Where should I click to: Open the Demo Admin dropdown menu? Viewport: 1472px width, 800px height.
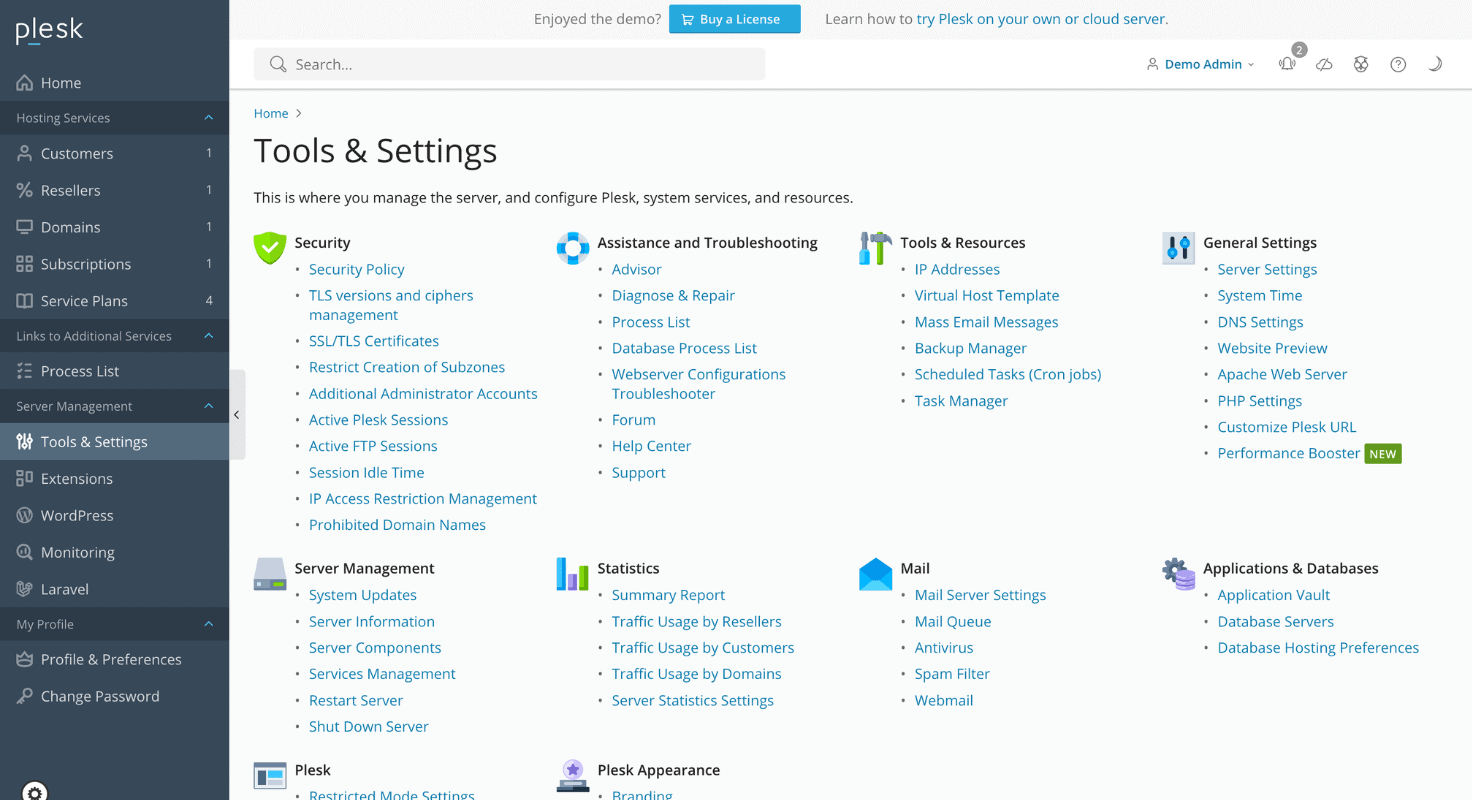coord(1200,63)
